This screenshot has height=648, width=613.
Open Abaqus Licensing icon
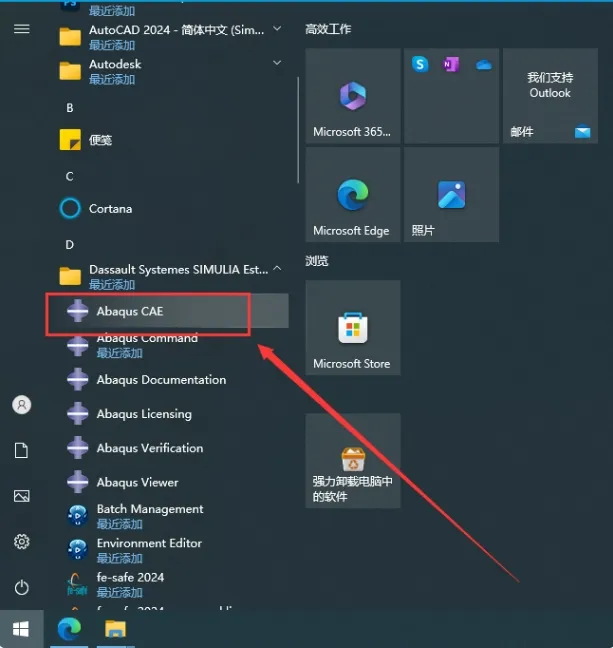click(78, 414)
